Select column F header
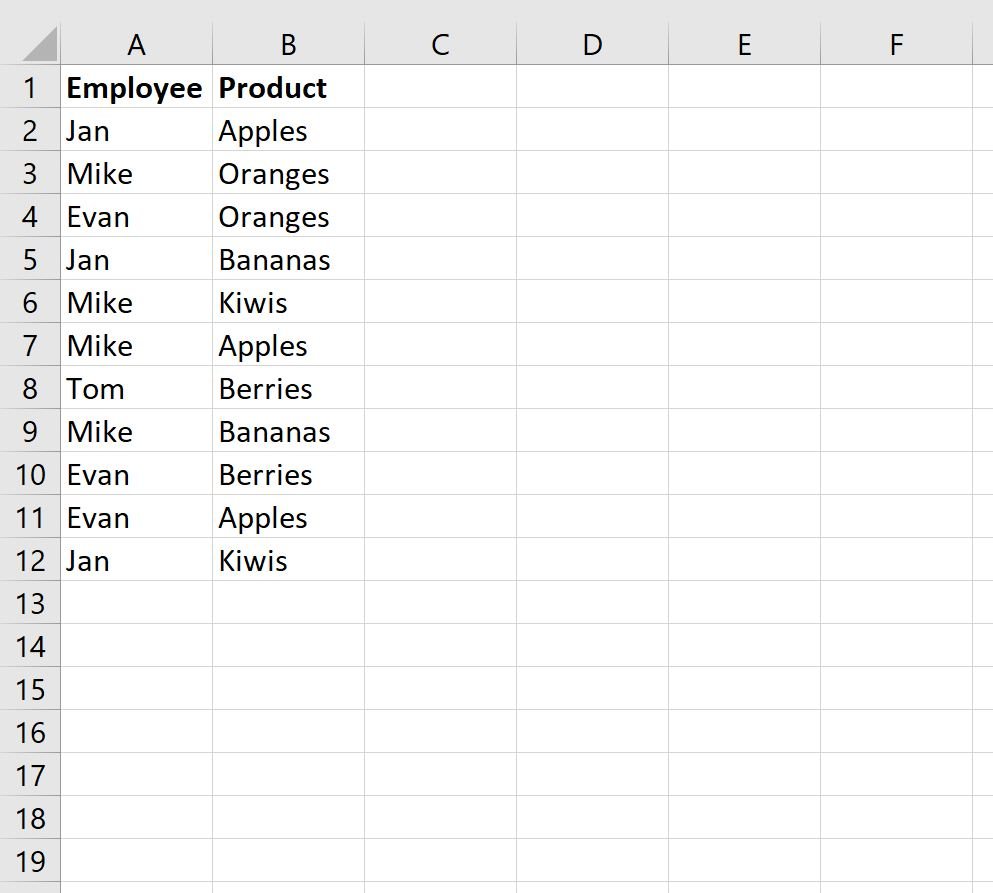The height and width of the screenshot is (893, 993). 896,44
